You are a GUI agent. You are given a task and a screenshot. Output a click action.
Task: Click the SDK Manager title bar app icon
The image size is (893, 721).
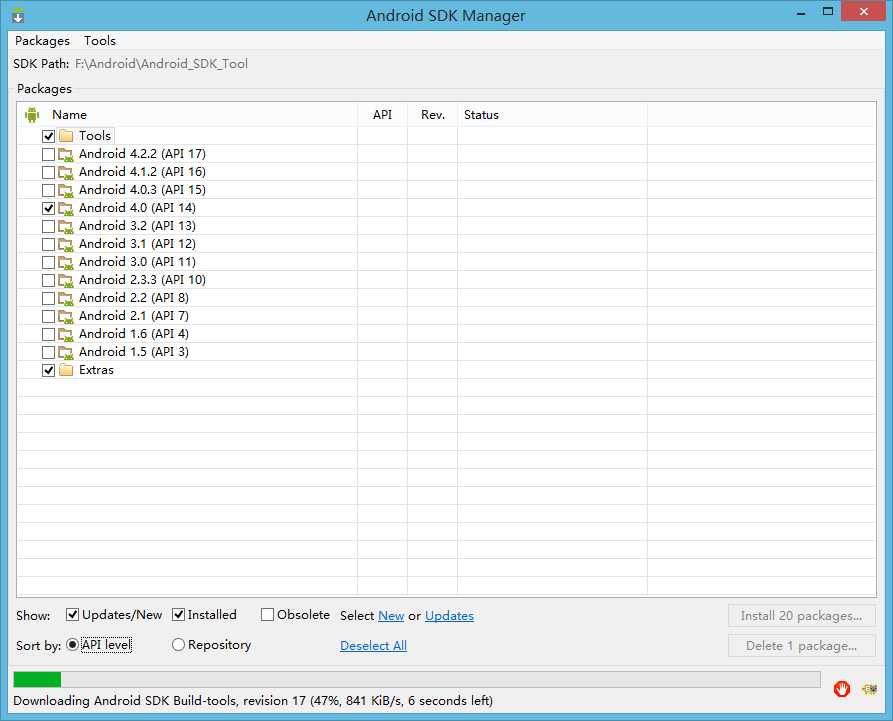pos(18,15)
